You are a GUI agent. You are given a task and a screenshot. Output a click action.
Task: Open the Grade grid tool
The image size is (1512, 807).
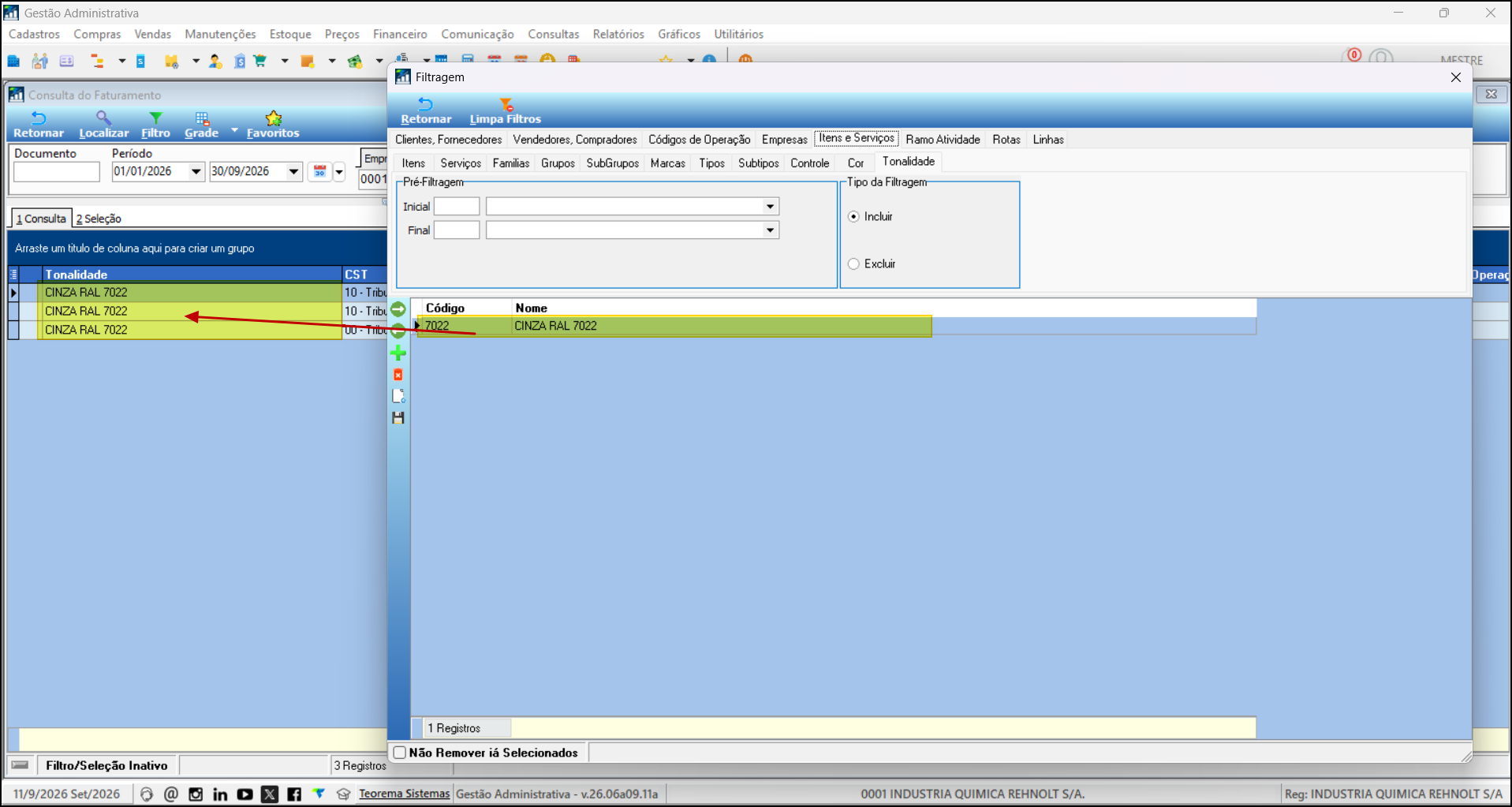(x=202, y=125)
